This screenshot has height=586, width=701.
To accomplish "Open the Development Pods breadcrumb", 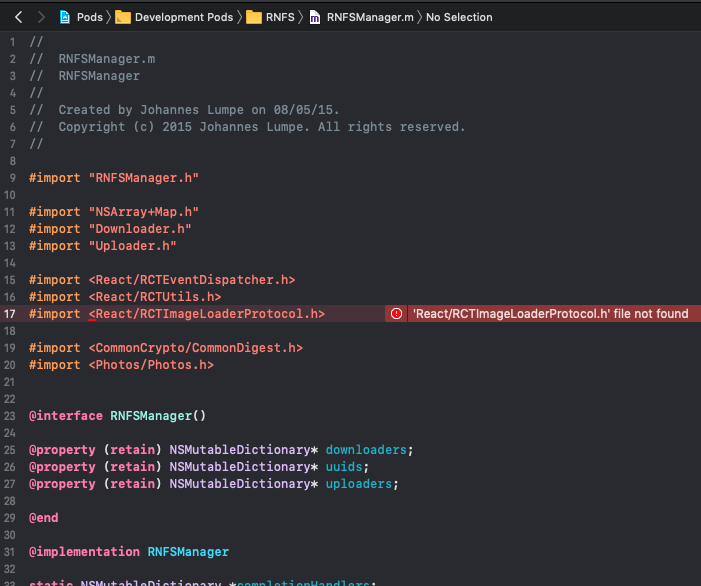I will [184, 17].
